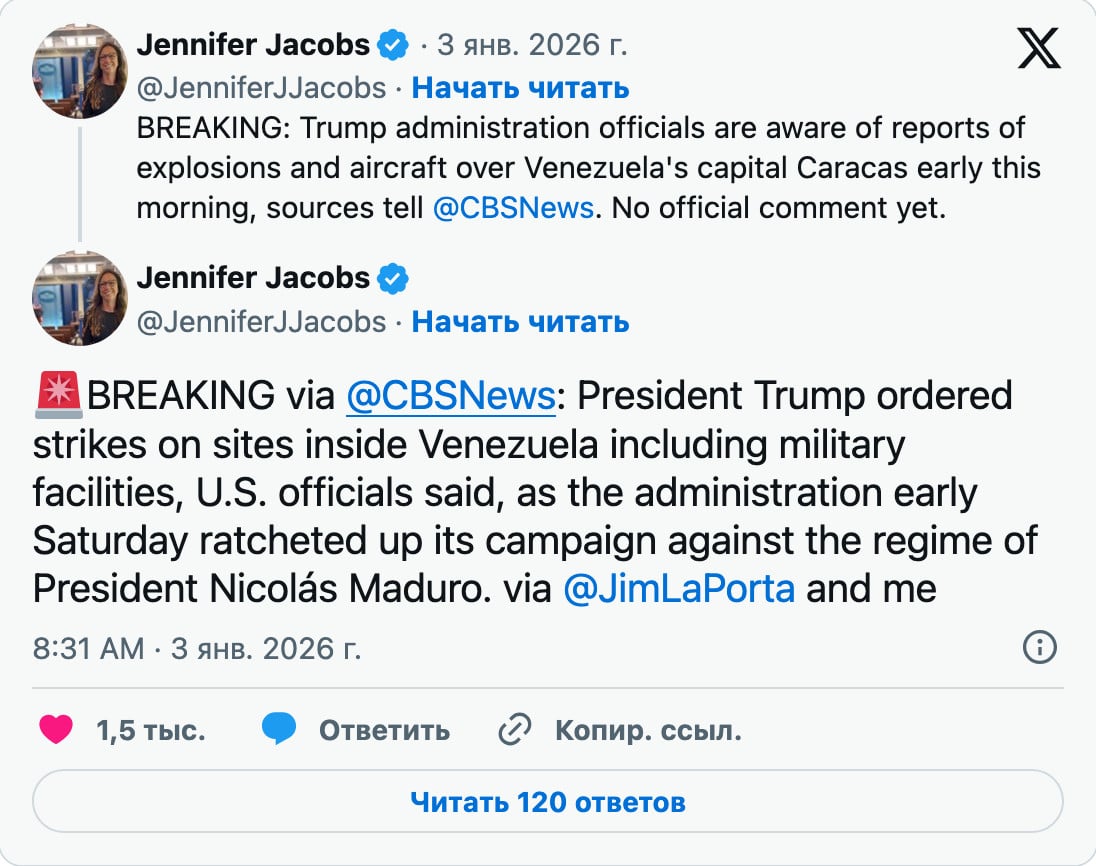Click the copy link chain icon
The width and height of the screenshot is (1096, 866).
pos(514,731)
